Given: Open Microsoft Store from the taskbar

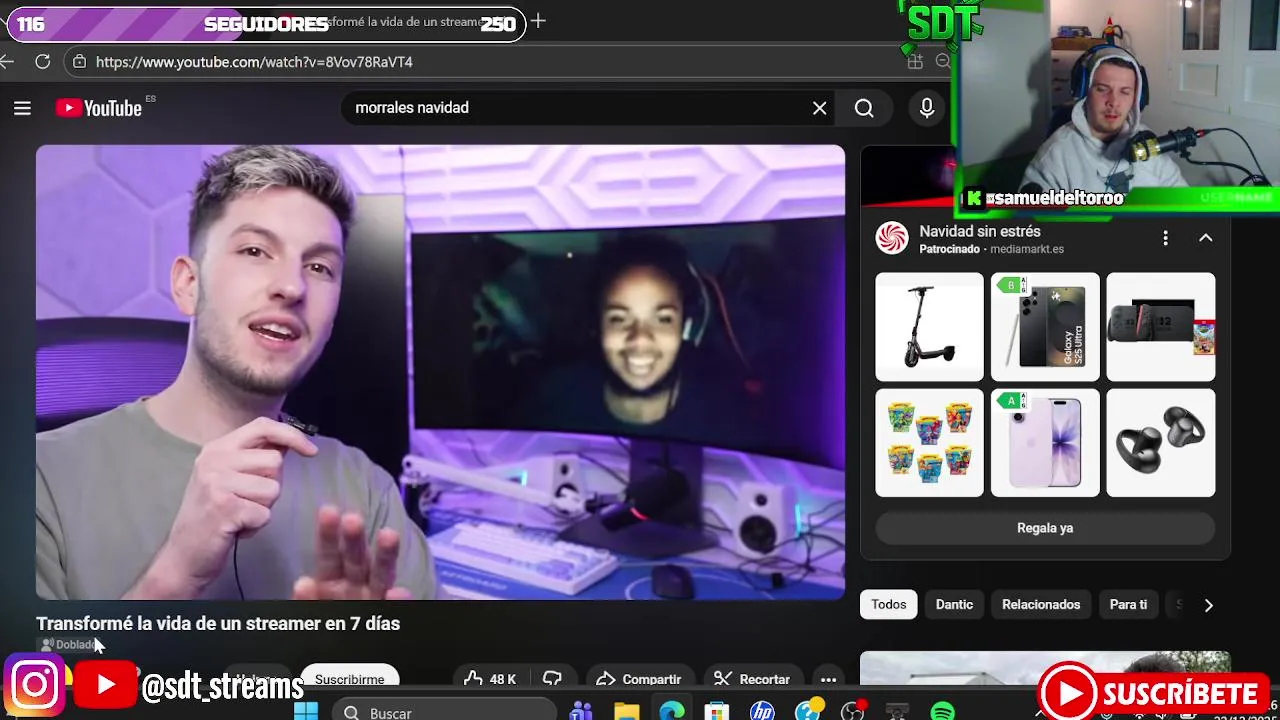Looking at the screenshot, I should click(x=717, y=712).
